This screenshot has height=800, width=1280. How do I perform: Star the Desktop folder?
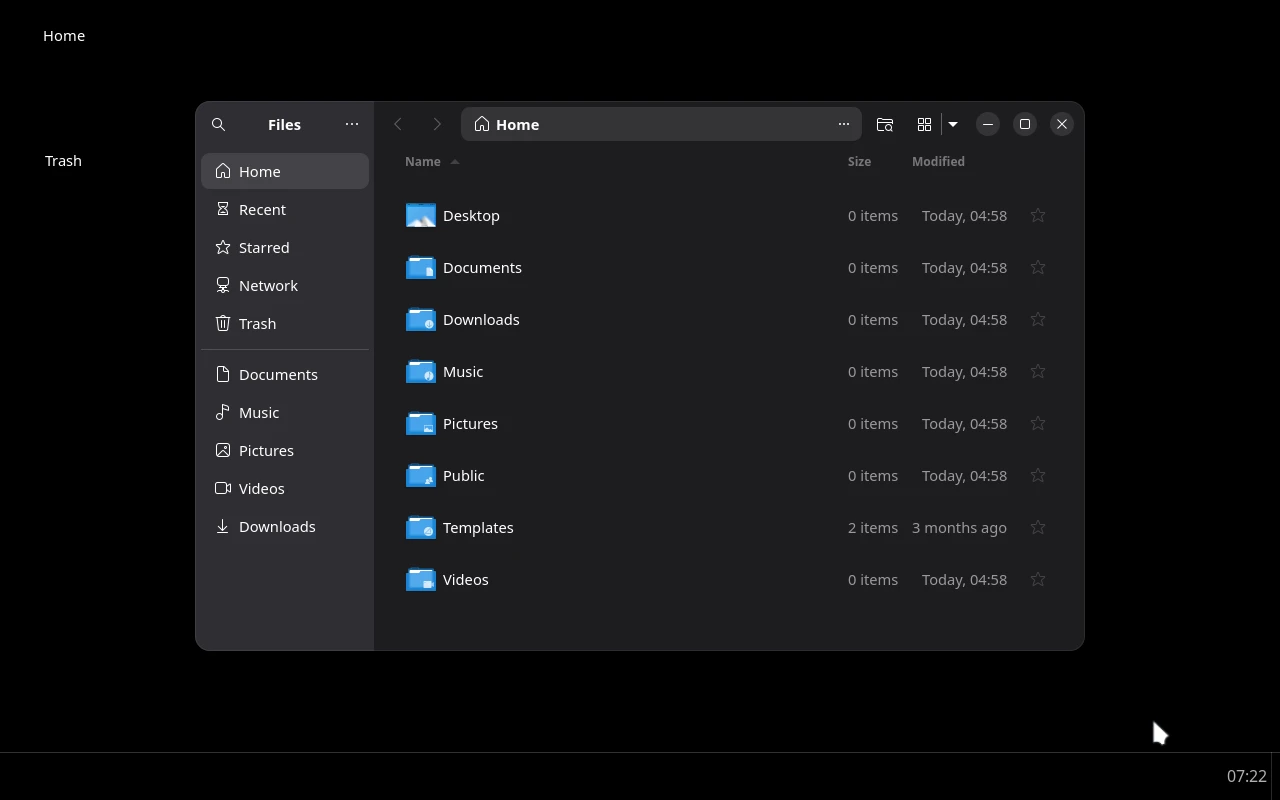click(x=1038, y=215)
